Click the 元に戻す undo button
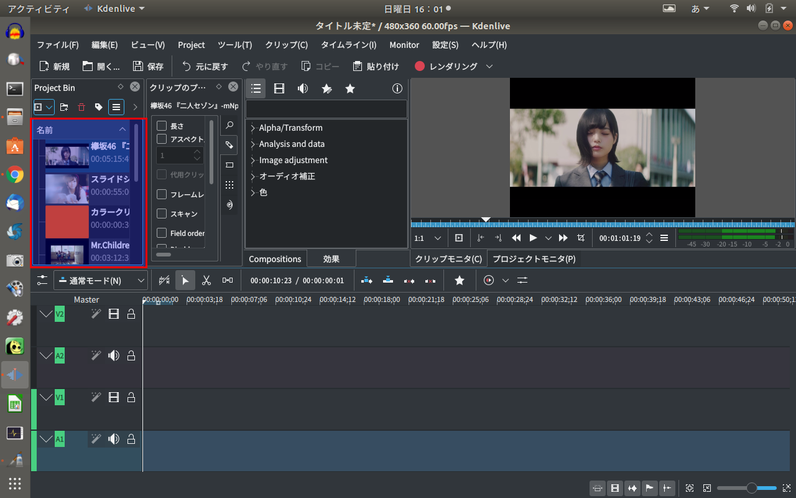Image resolution: width=796 pixels, height=498 pixels. click(x=205, y=67)
